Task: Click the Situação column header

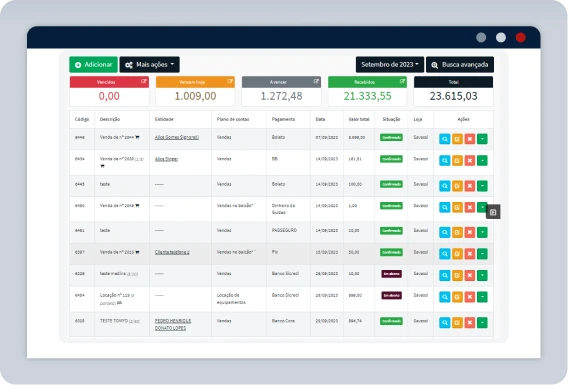Action: 391,119
